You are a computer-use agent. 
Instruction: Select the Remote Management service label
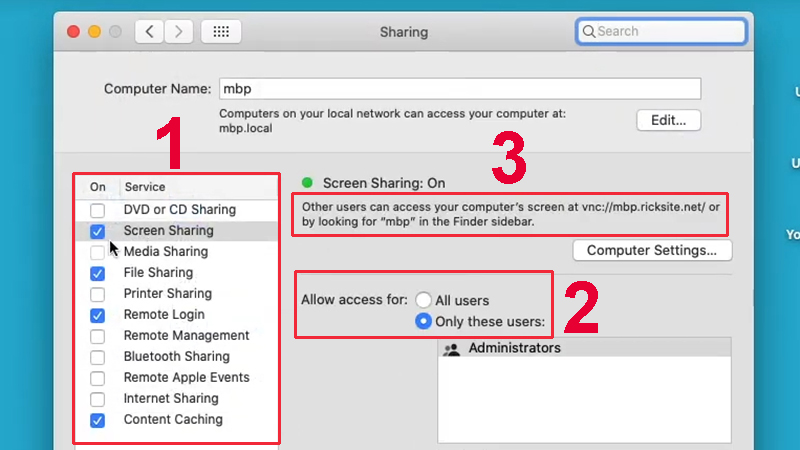pos(187,335)
